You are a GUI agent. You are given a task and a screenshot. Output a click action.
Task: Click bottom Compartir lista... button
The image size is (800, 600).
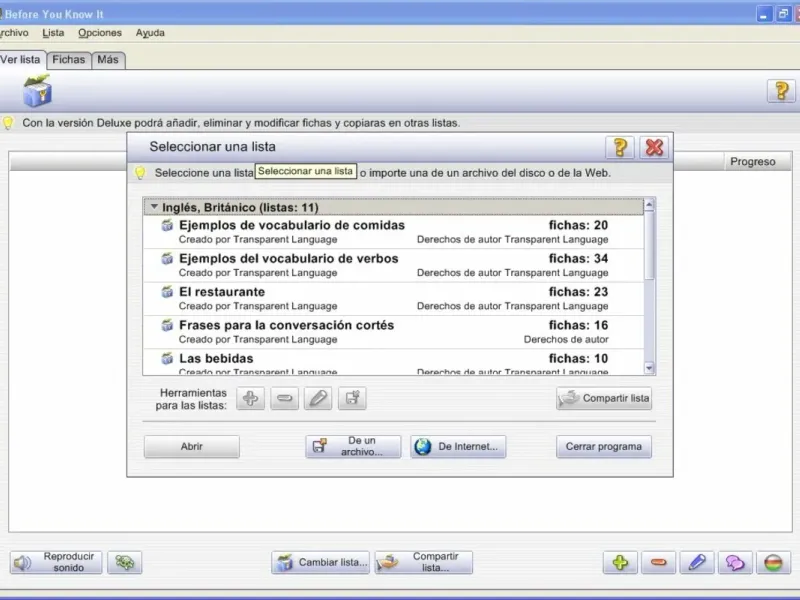(423, 562)
